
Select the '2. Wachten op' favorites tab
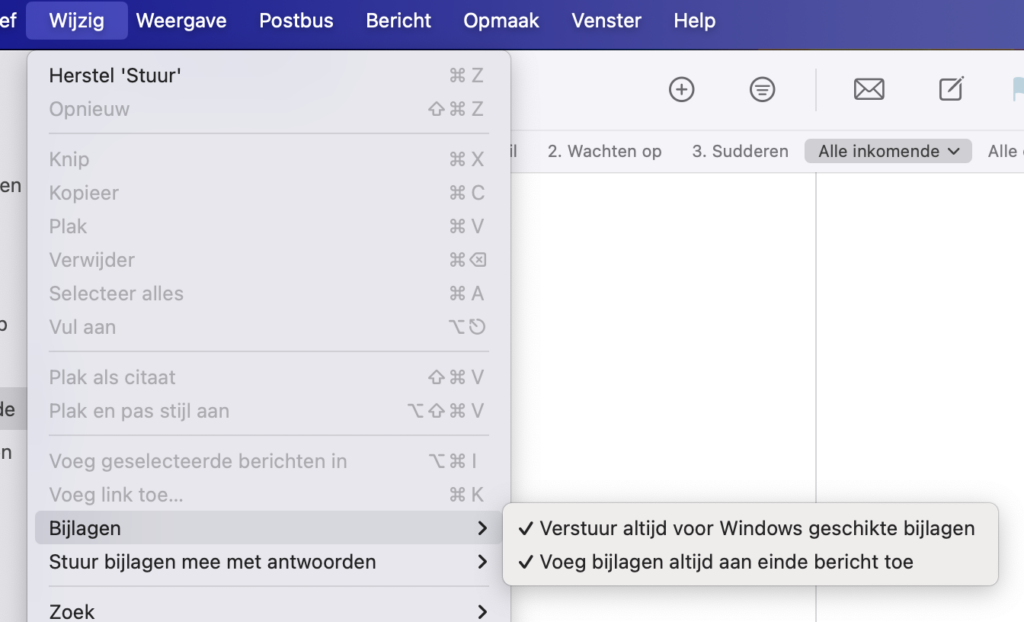[x=604, y=151]
